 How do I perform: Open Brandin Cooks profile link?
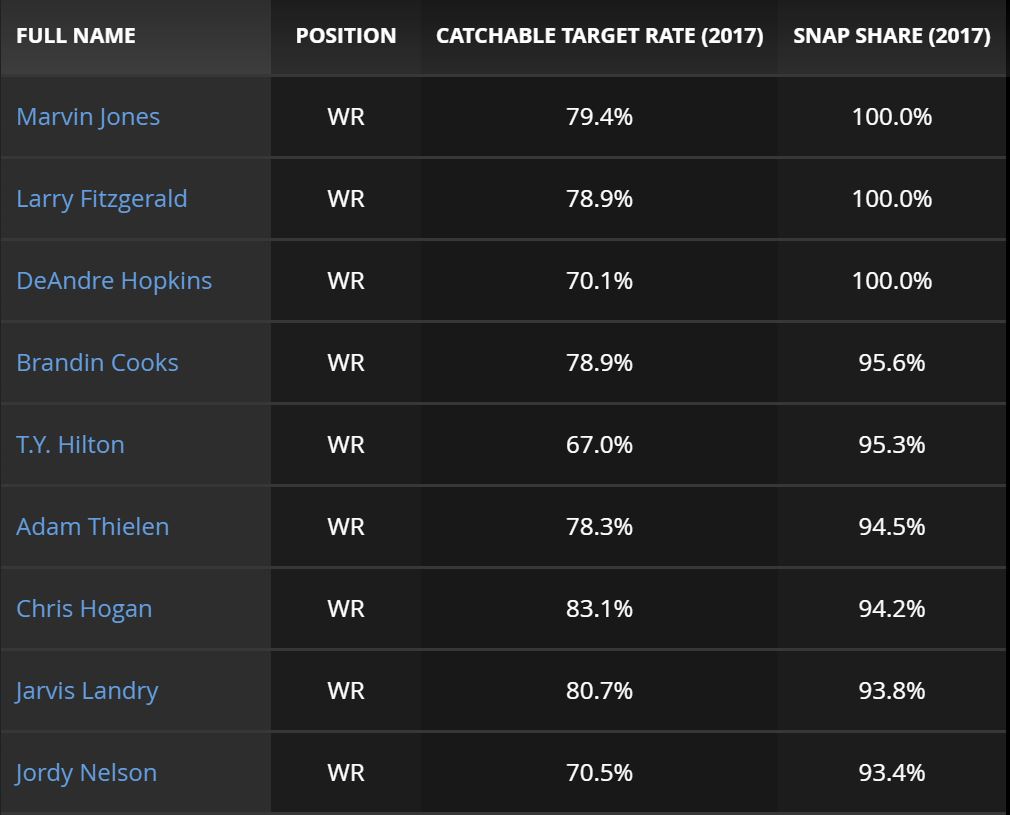pyautogui.click(x=97, y=363)
